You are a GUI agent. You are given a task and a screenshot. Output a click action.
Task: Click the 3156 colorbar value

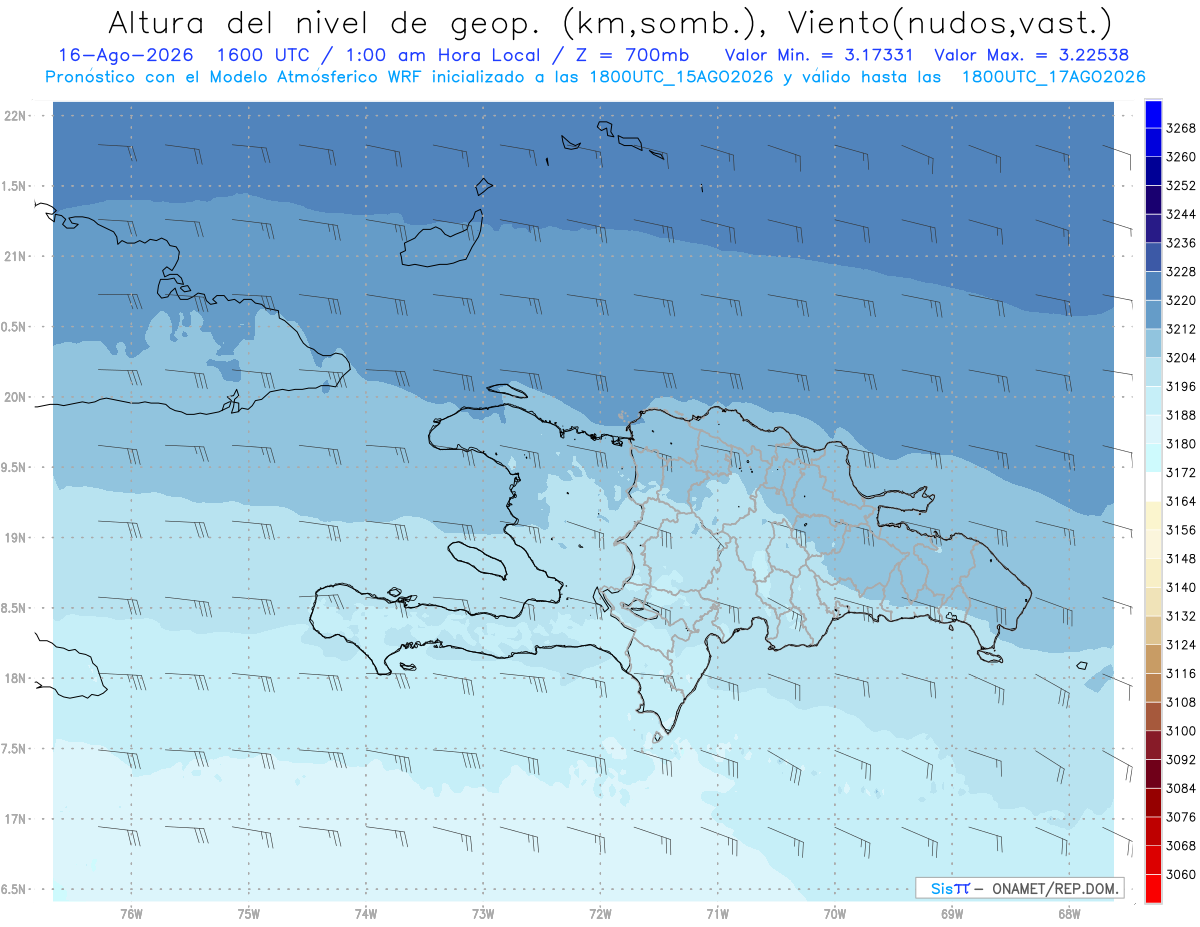coord(1180,530)
